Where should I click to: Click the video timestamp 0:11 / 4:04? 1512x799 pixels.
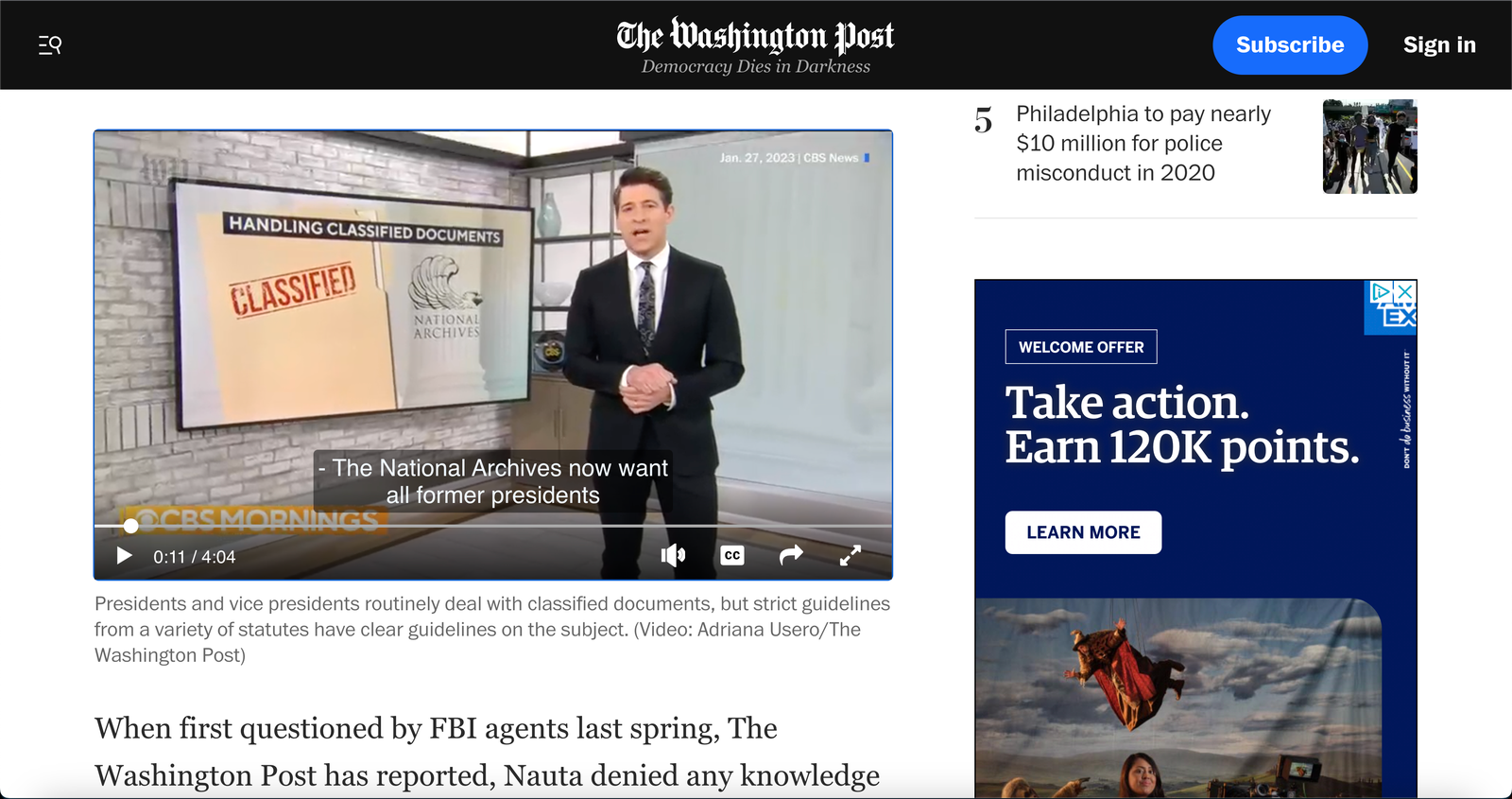pyautogui.click(x=195, y=557)
